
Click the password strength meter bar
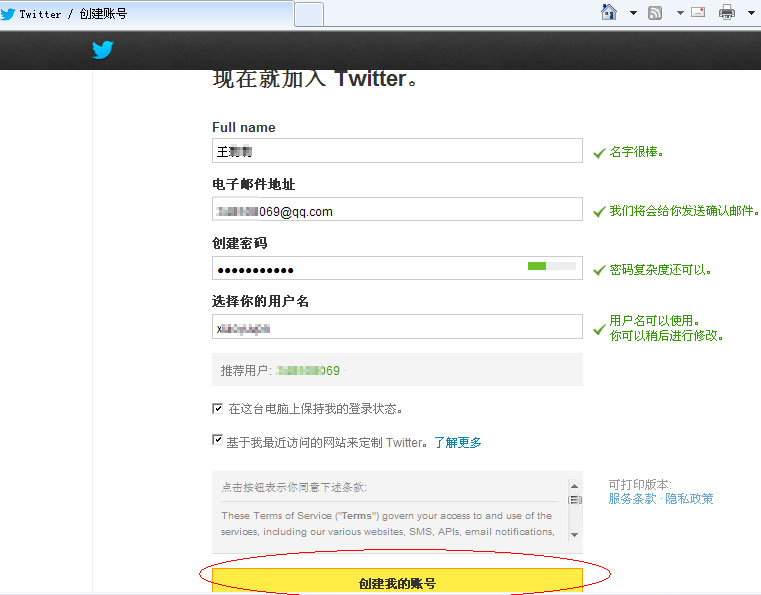click(552, 266)
